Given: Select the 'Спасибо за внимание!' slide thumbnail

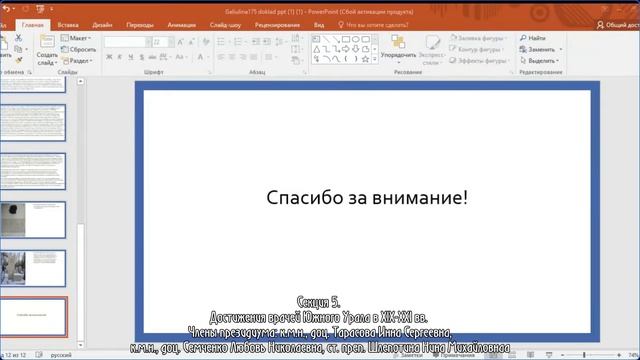Looking at the screenshot, I should [33, 317].
